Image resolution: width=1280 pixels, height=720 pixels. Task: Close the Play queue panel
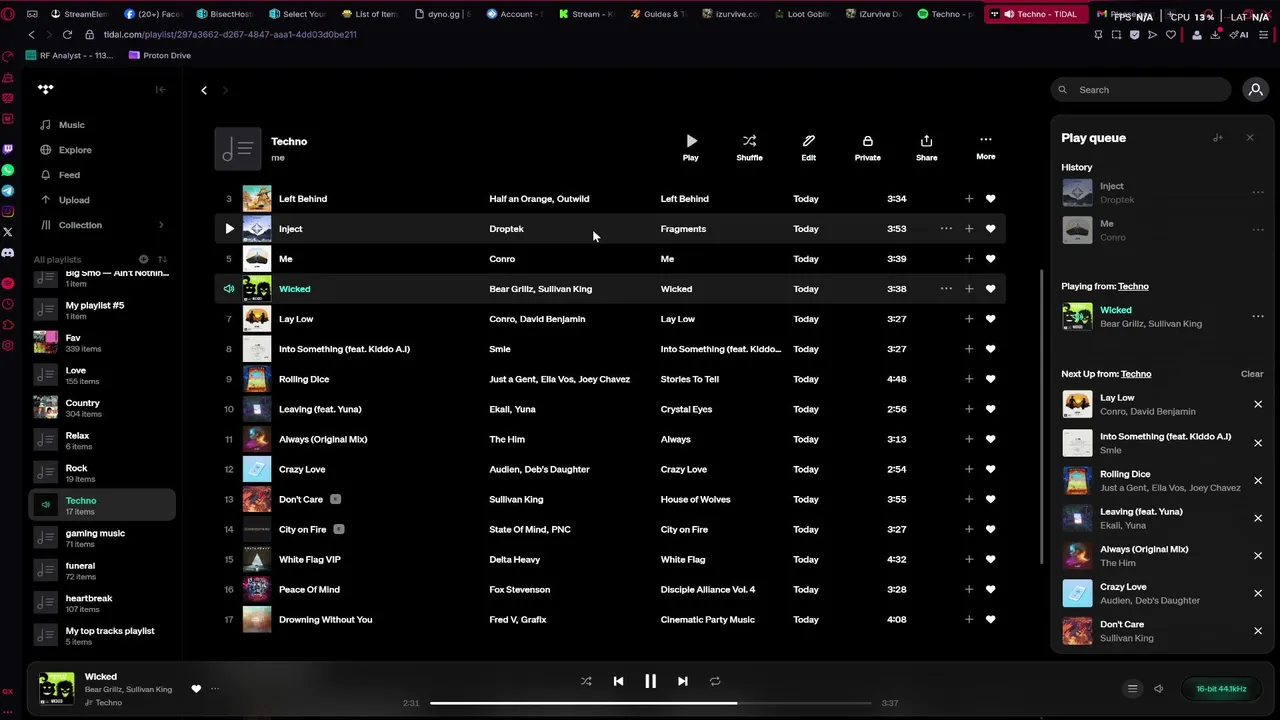[x=1249, y=138]
